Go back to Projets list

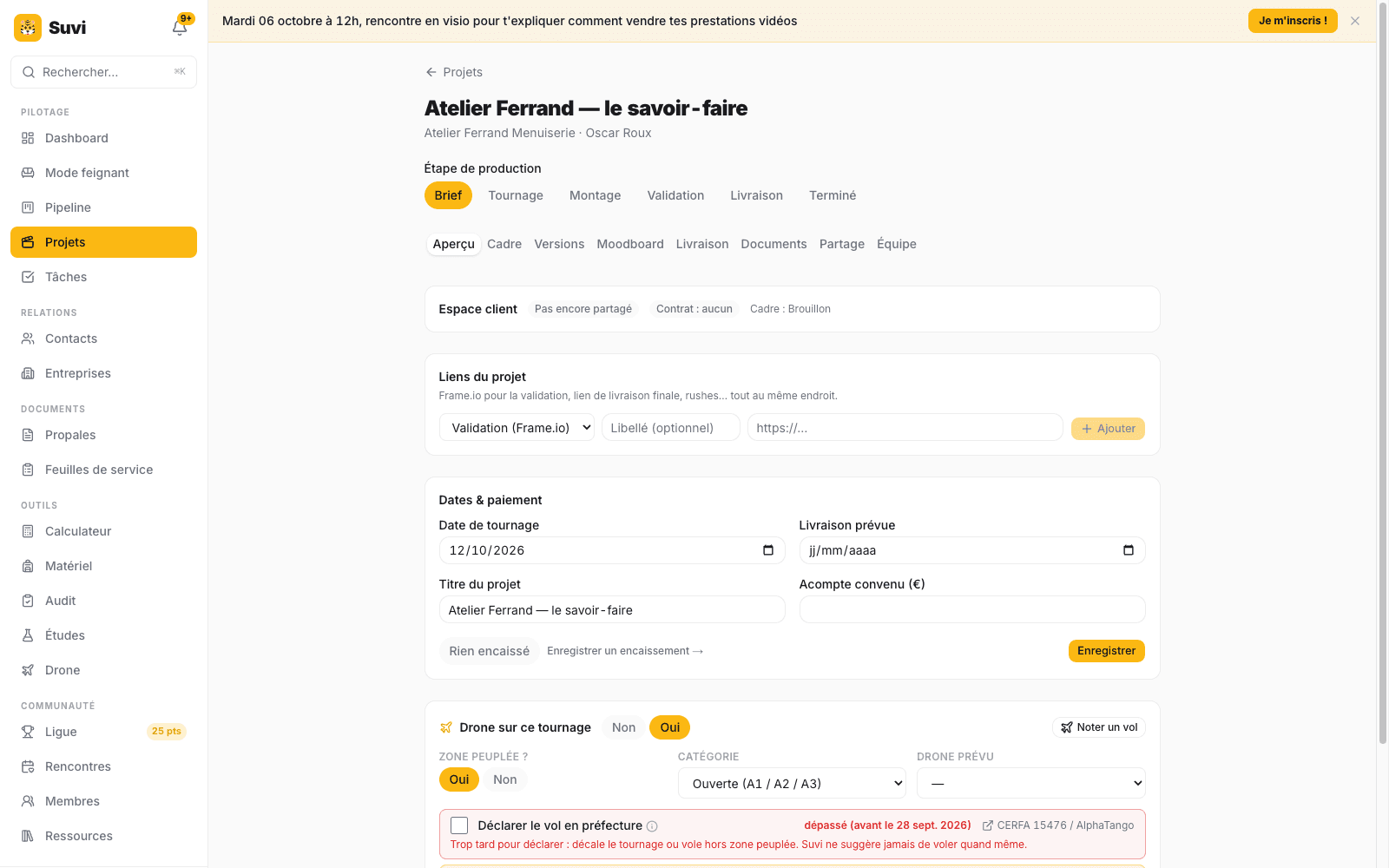tap(453, 72)
